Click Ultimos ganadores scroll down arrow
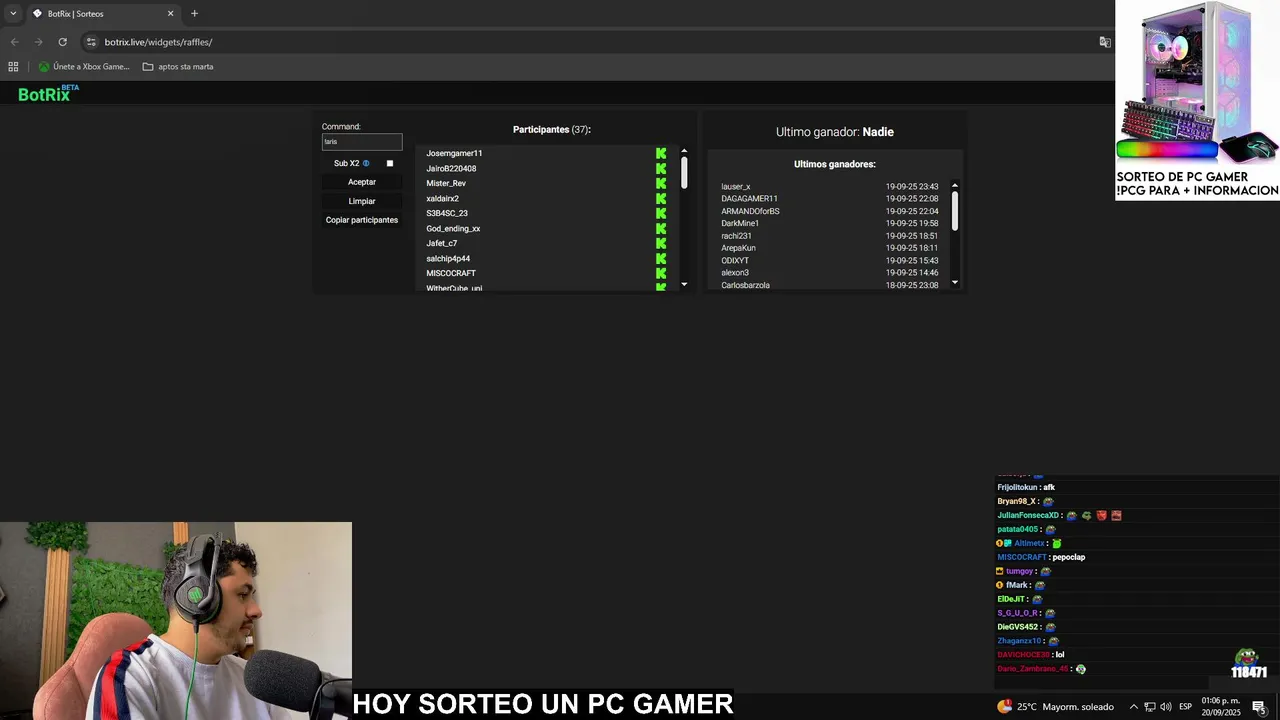1280x720 pixels. (x=955, y=282)
